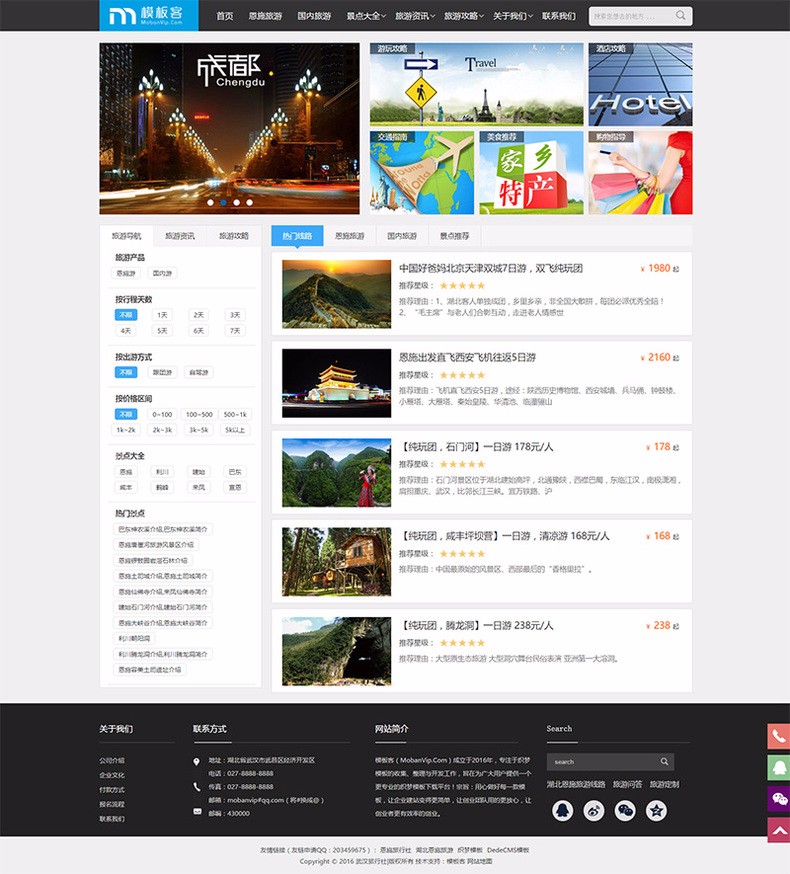This screenshot has width=790, height=874.
Task: Switch to the 景点推荐 tab
Action: (454, 236)
